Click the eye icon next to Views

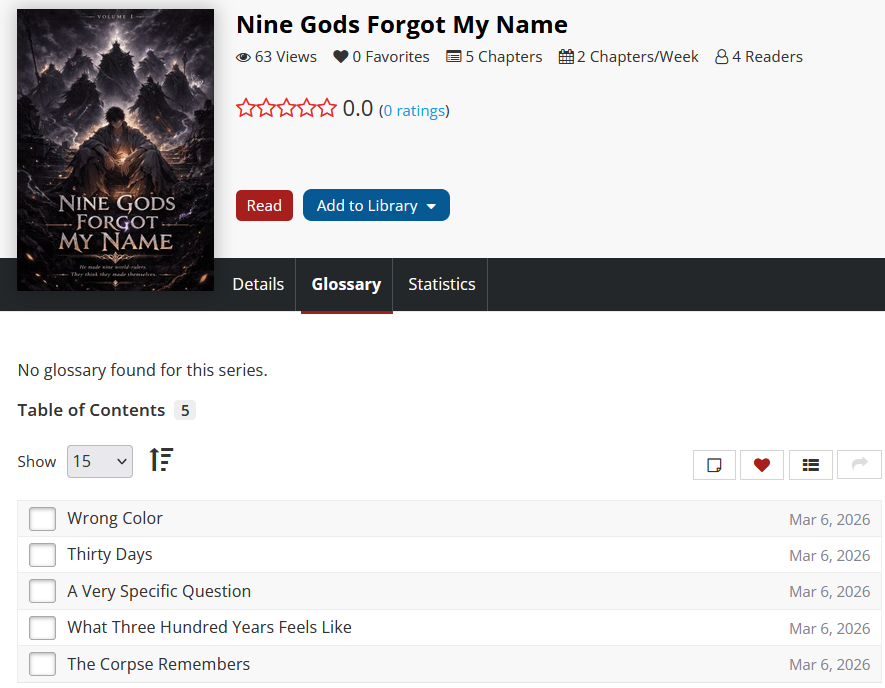pos(243,57)
